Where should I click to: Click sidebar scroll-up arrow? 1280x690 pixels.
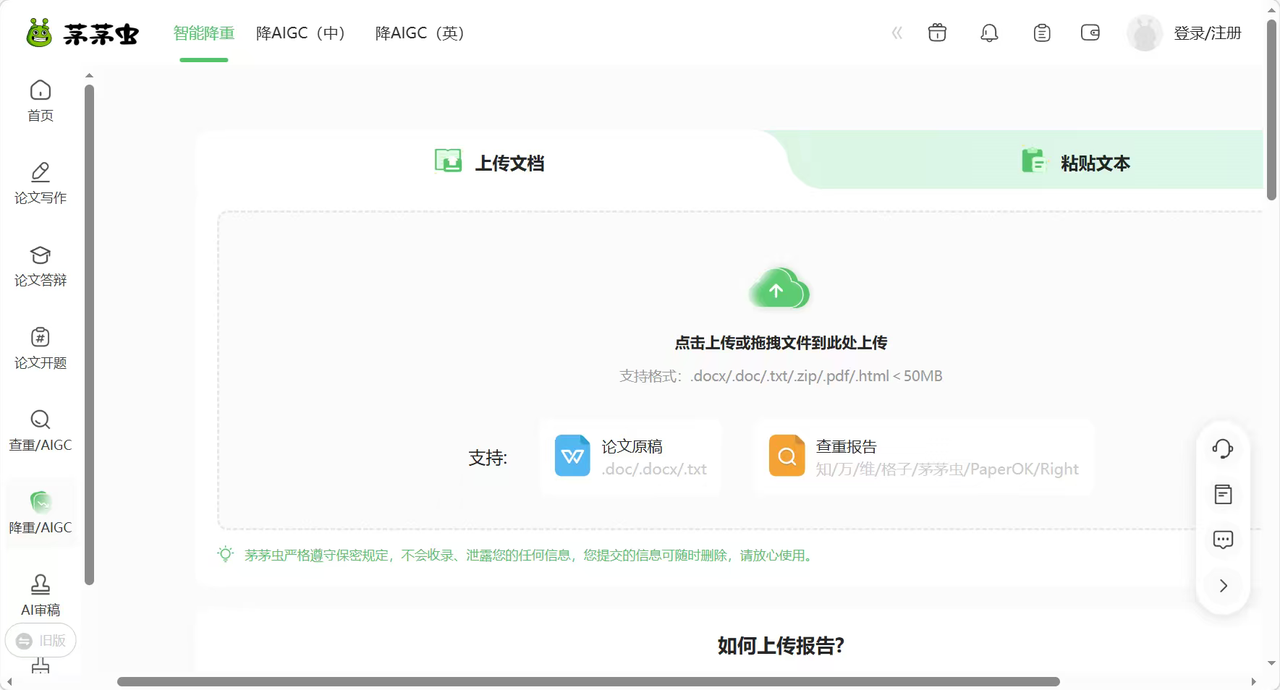pos(89,75)
